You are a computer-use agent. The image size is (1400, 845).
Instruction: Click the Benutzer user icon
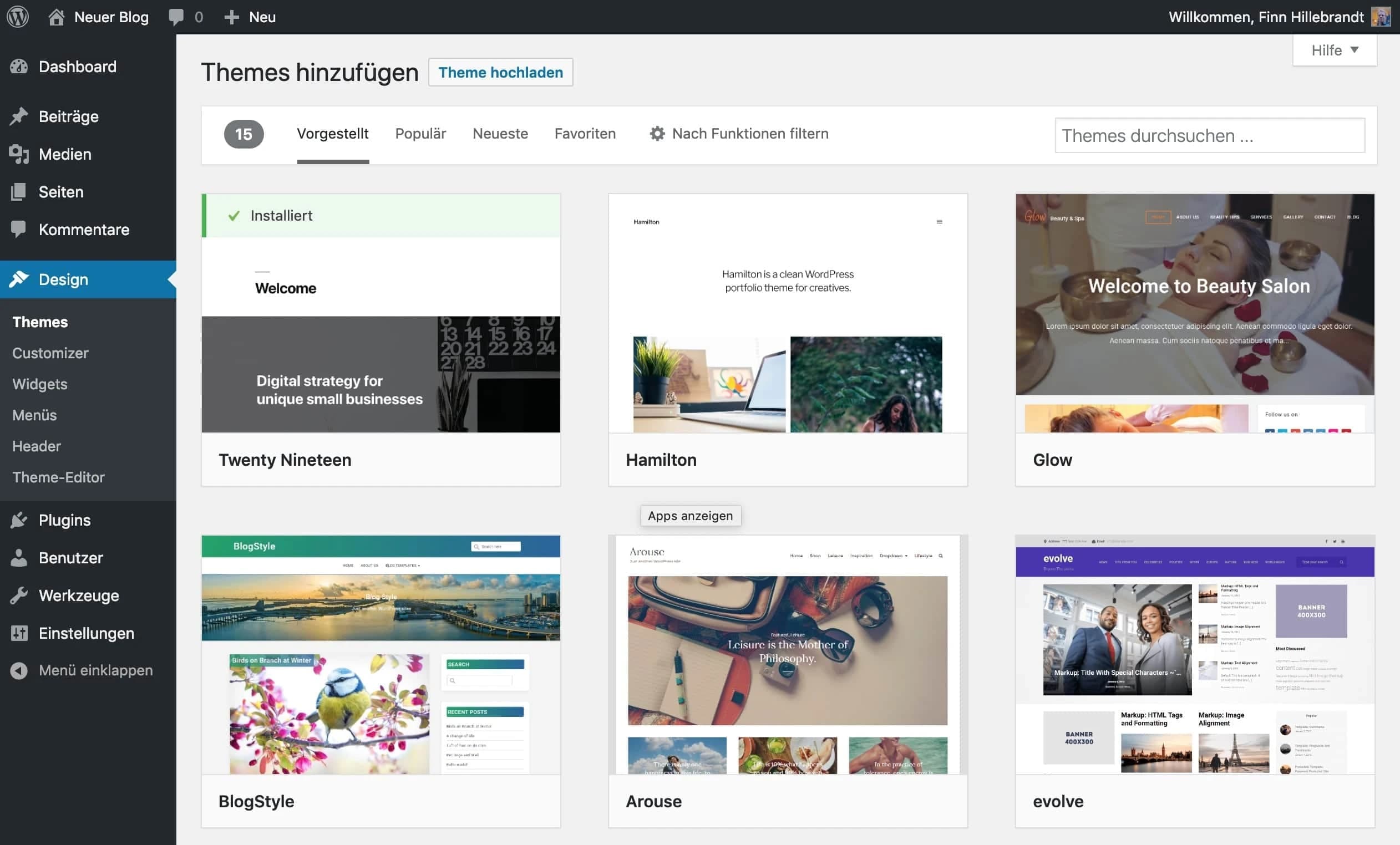point(19,558)
